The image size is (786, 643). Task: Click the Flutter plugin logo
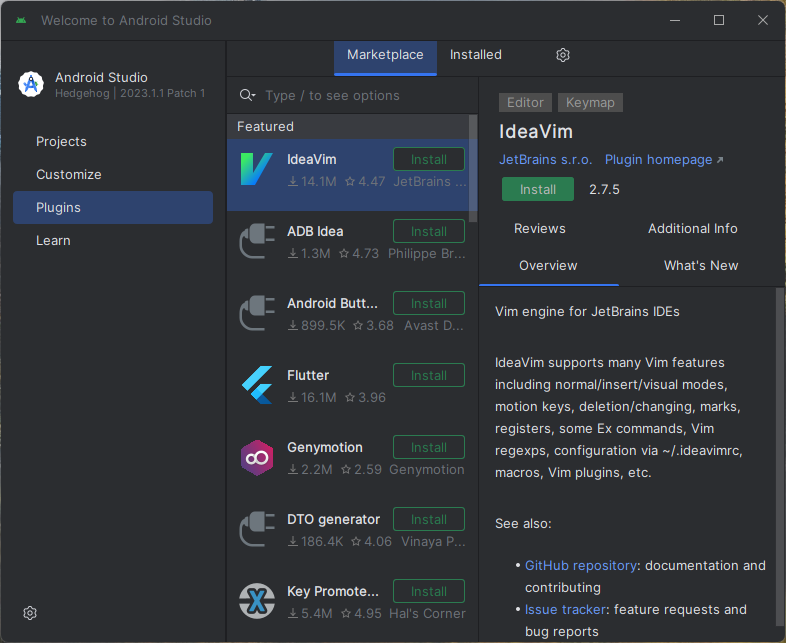pyautogui.click(x=256, y=385)
